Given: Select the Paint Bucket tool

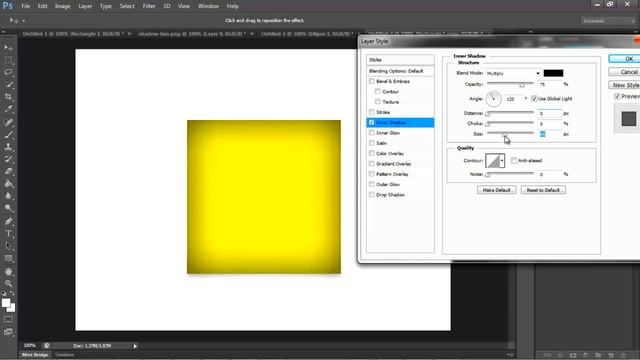Looking at the screenshot, I should coord(8,183).
